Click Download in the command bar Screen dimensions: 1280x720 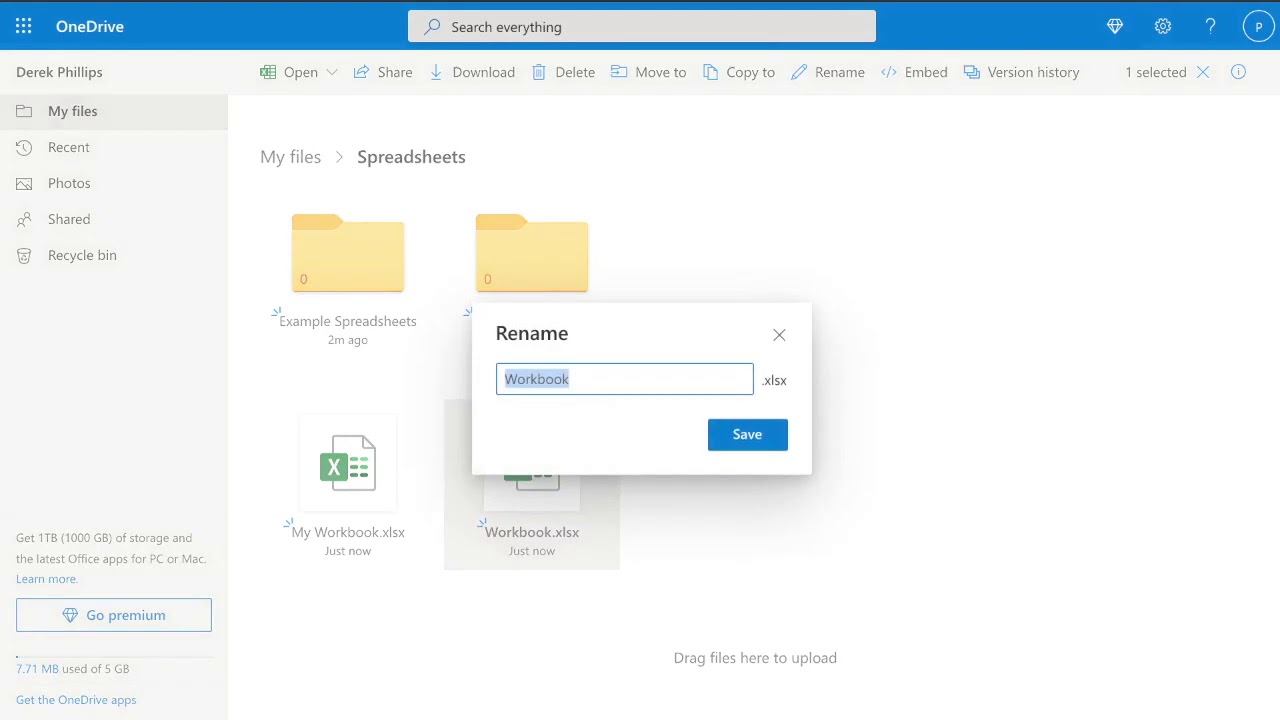[472, 72]
